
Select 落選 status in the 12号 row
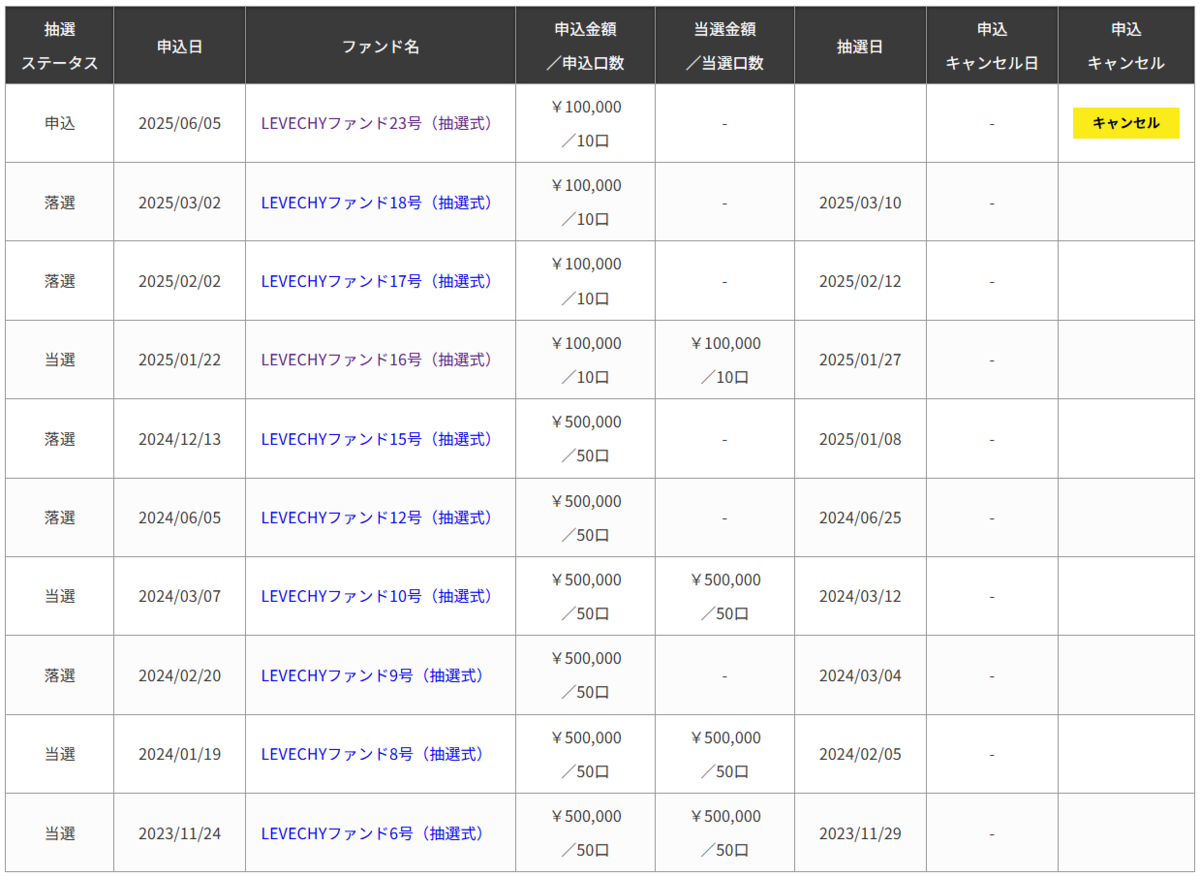coord(60,518)
